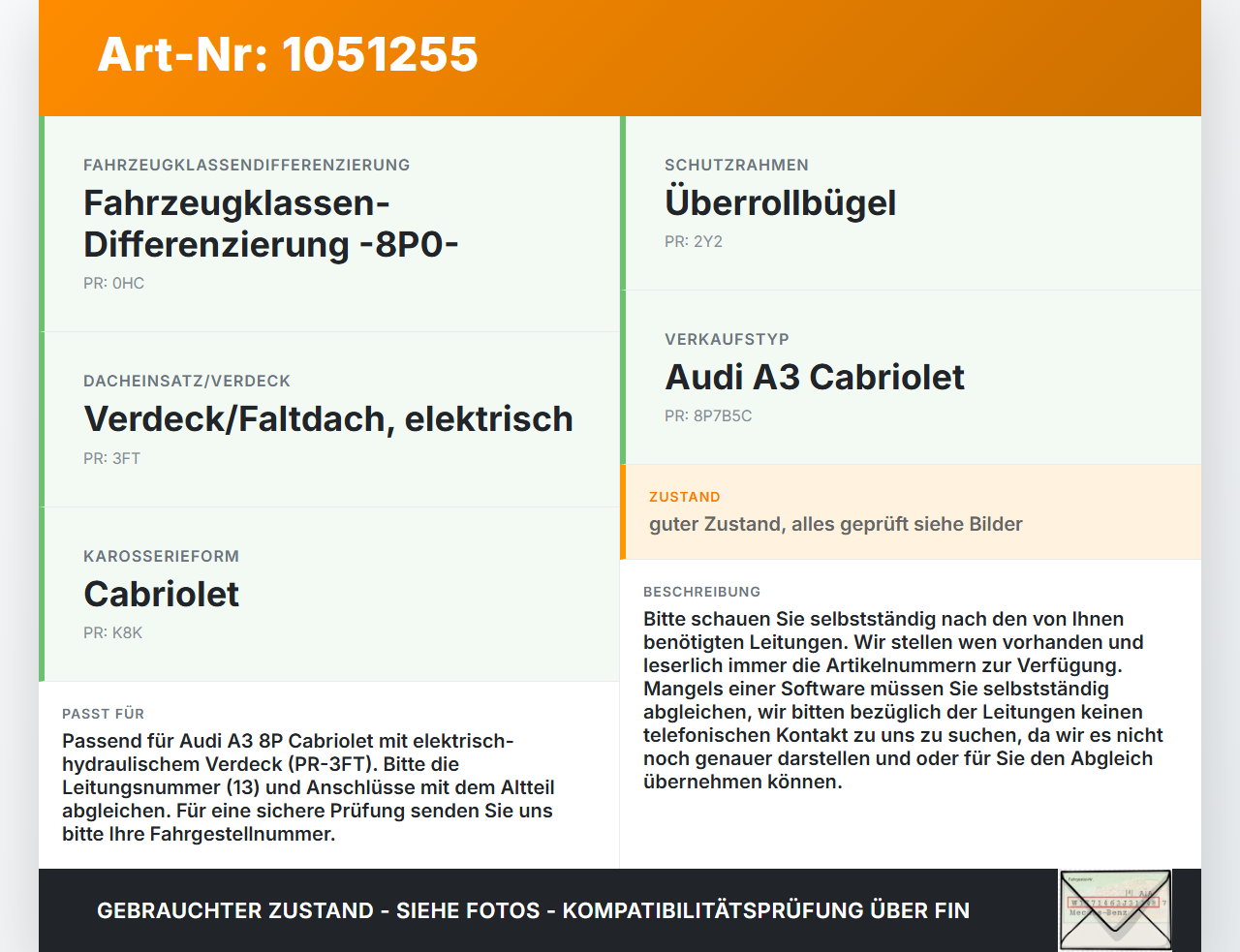Click the PR: 2Y2 code
Image resolution: width=1240 pixels, height=952 pixels.
(694, 242)
